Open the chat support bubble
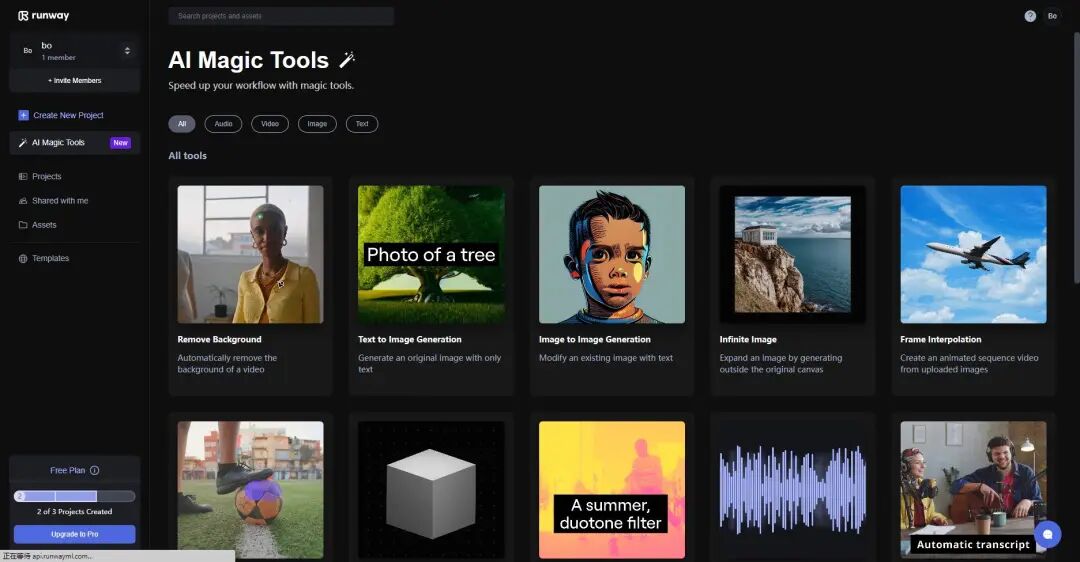Image resolution: width=1080 pixels, height=562 pixels. point(1047,534)
